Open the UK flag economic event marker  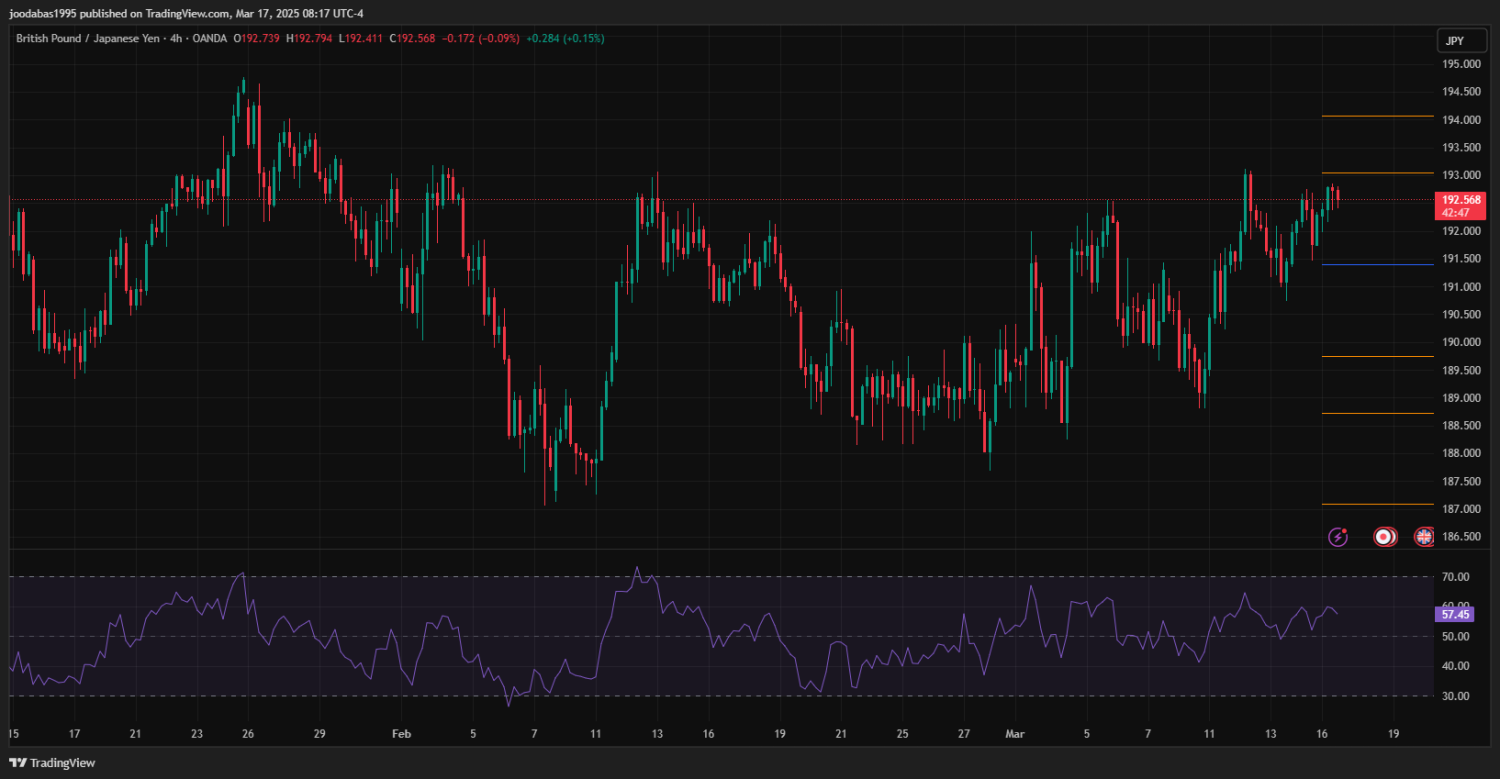[x=1424, y=537]
